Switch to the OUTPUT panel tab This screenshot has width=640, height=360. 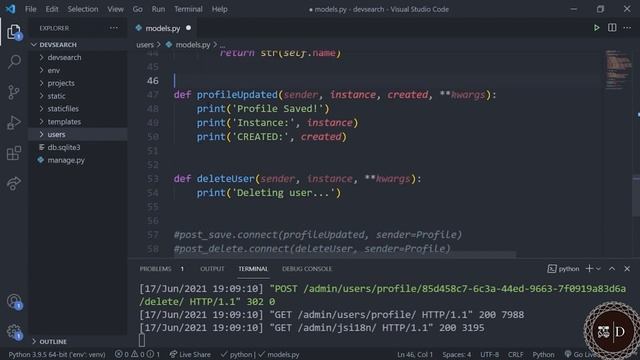pos(212,269)
